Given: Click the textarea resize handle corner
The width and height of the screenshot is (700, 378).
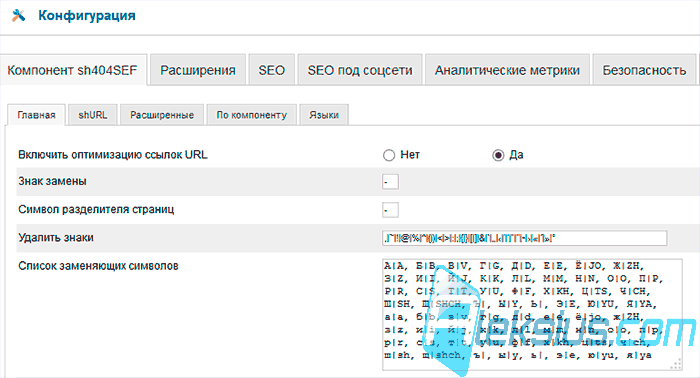Looking at the screenshot, I should (676, 365).
